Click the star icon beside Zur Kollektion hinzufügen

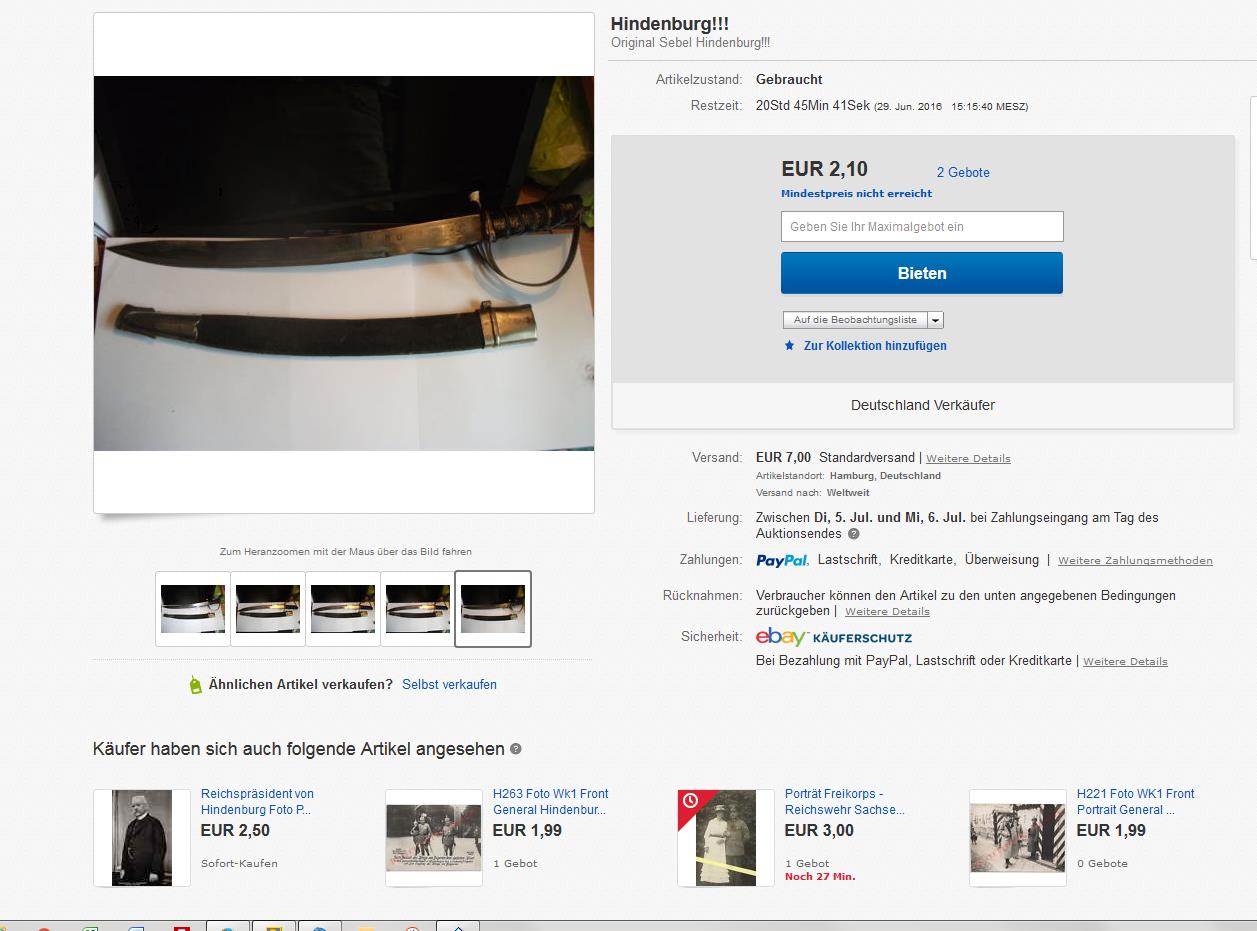point(789,345)
